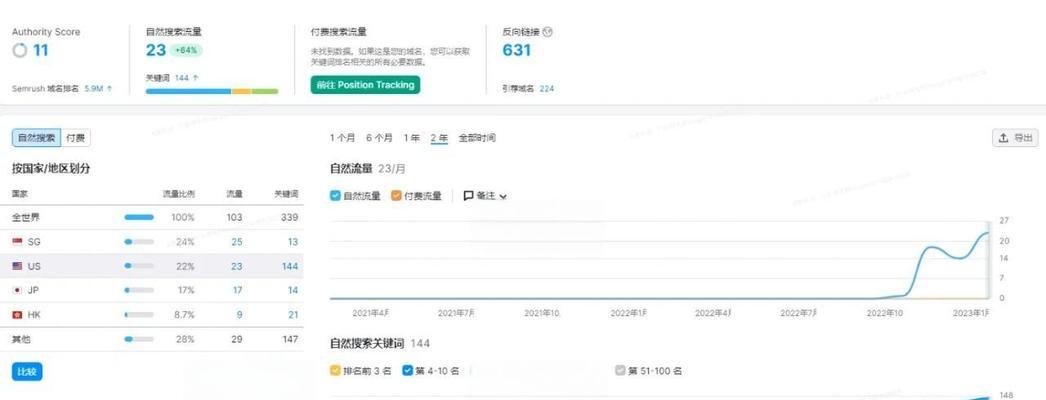Open the Semrush rank 5.9M link
This screenshot has height=400, width=1046.
click(93, 88)
